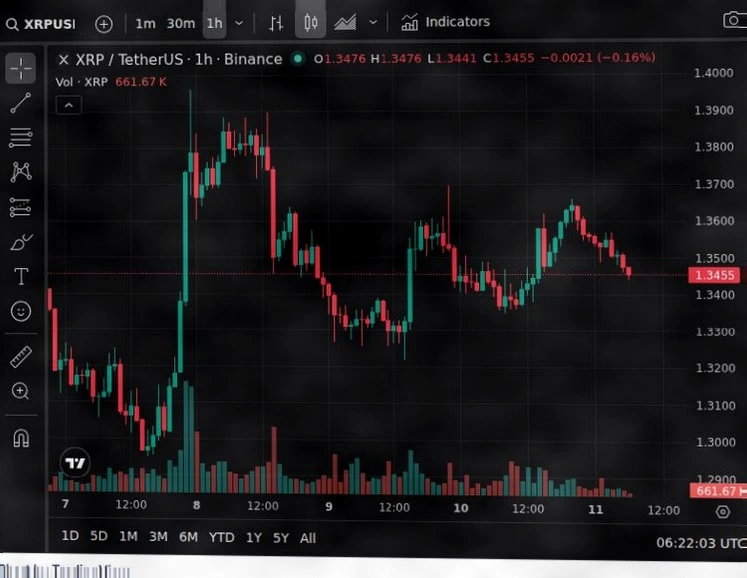
Task: Set the date range to 1D
Action: point(70,536)
